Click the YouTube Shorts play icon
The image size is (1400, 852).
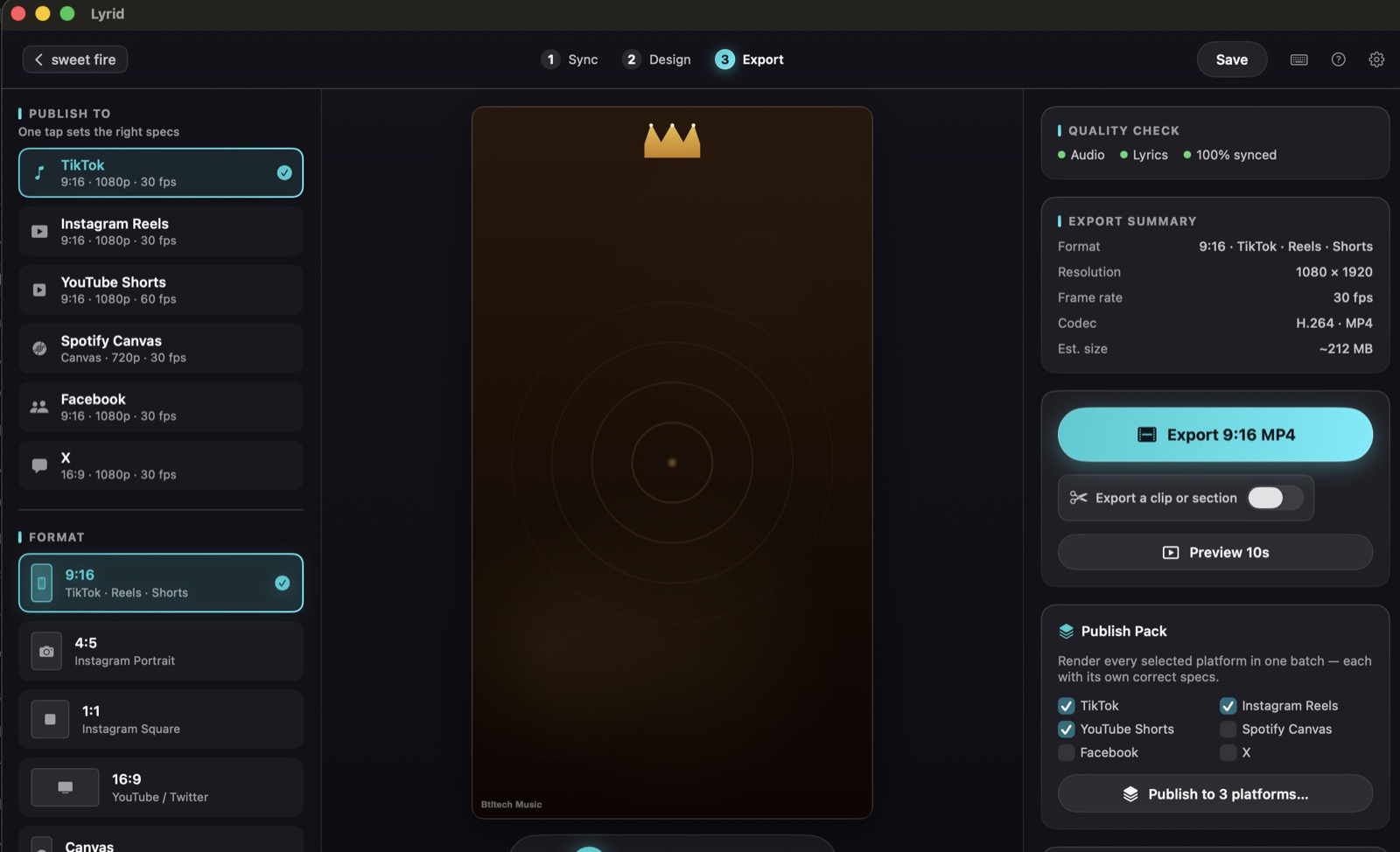pos(39,290)
